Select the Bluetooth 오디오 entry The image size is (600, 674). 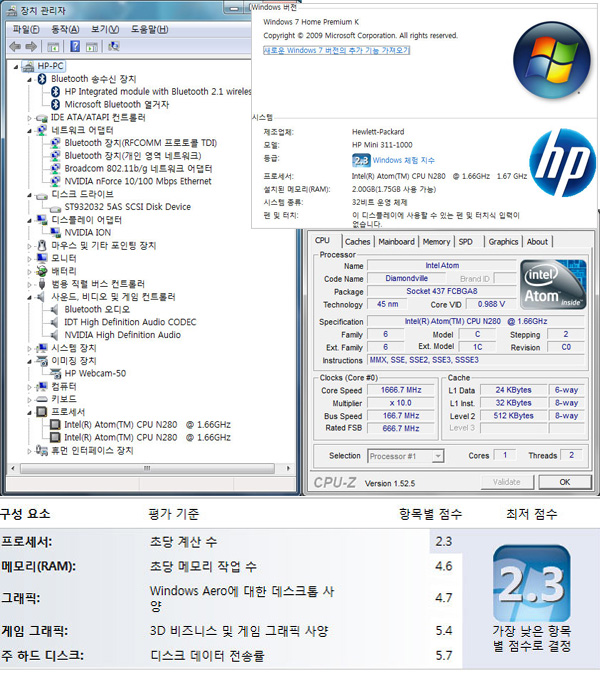pos(97,309)
